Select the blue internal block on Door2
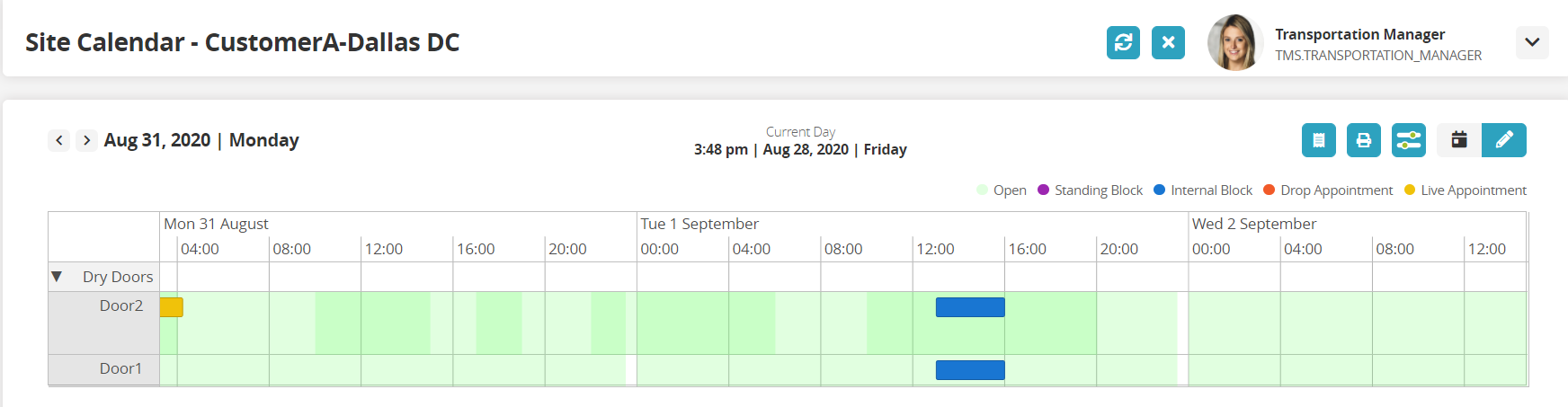The width and height of the screenshot is (1568, 407). tap(969, 307)
